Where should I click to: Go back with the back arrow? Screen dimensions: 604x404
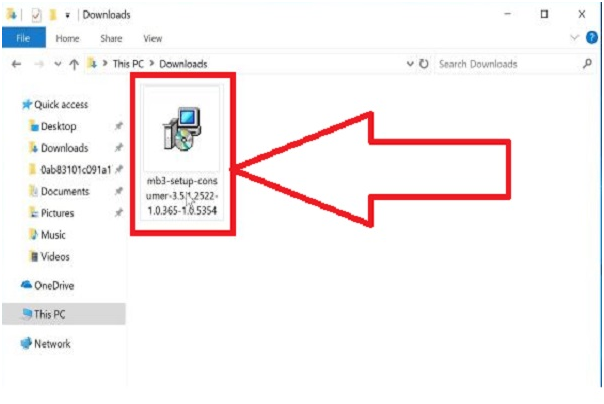16,64
